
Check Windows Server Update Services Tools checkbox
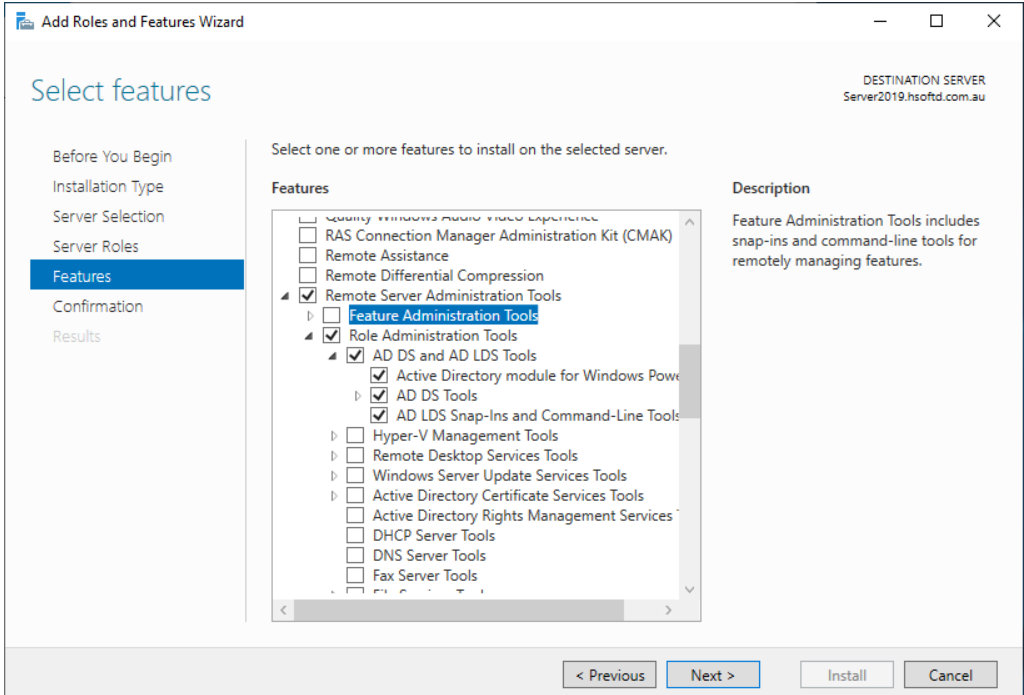coord(355,476)
